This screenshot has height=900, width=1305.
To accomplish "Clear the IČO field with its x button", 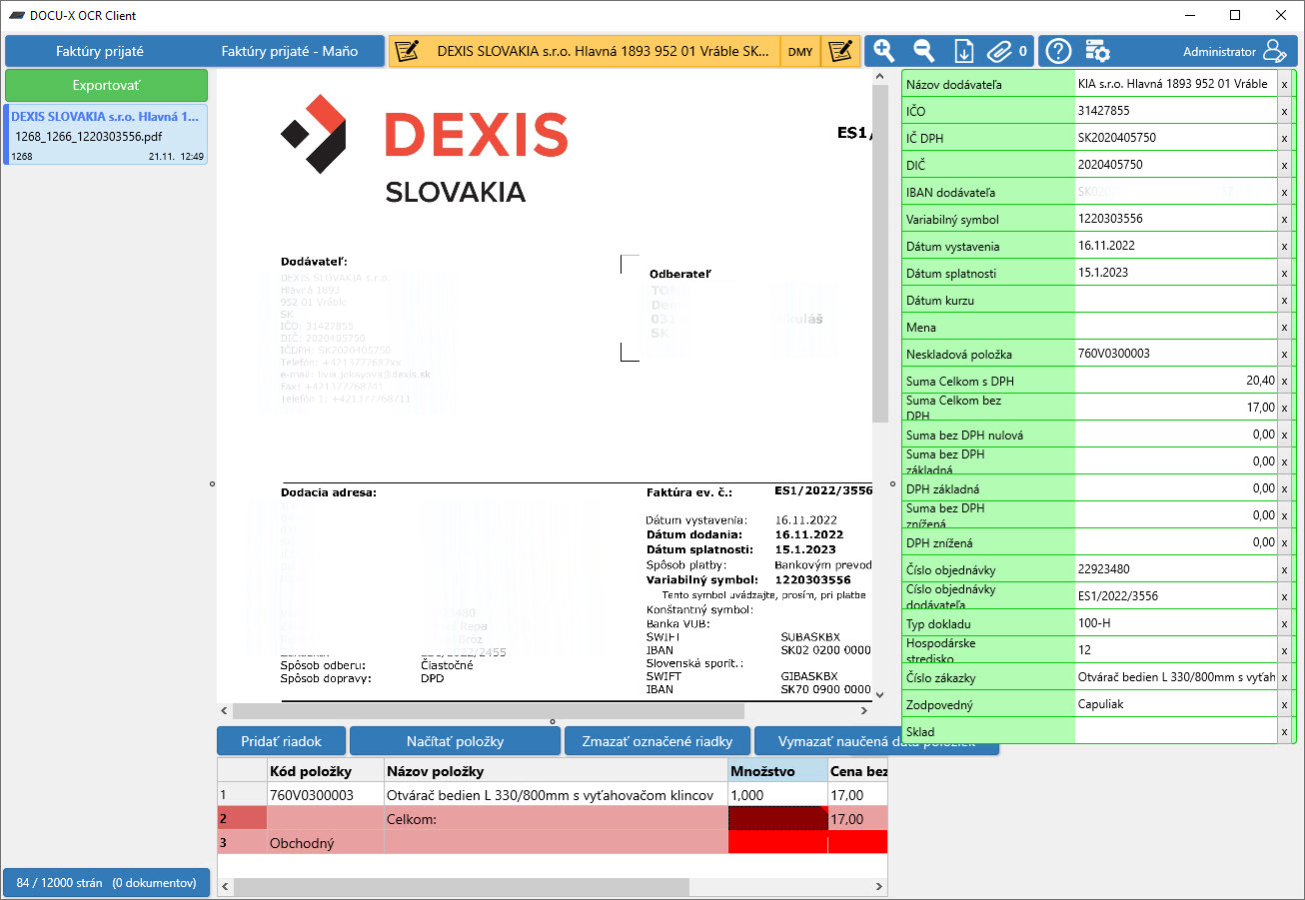I will click(x=1284, y=111).
